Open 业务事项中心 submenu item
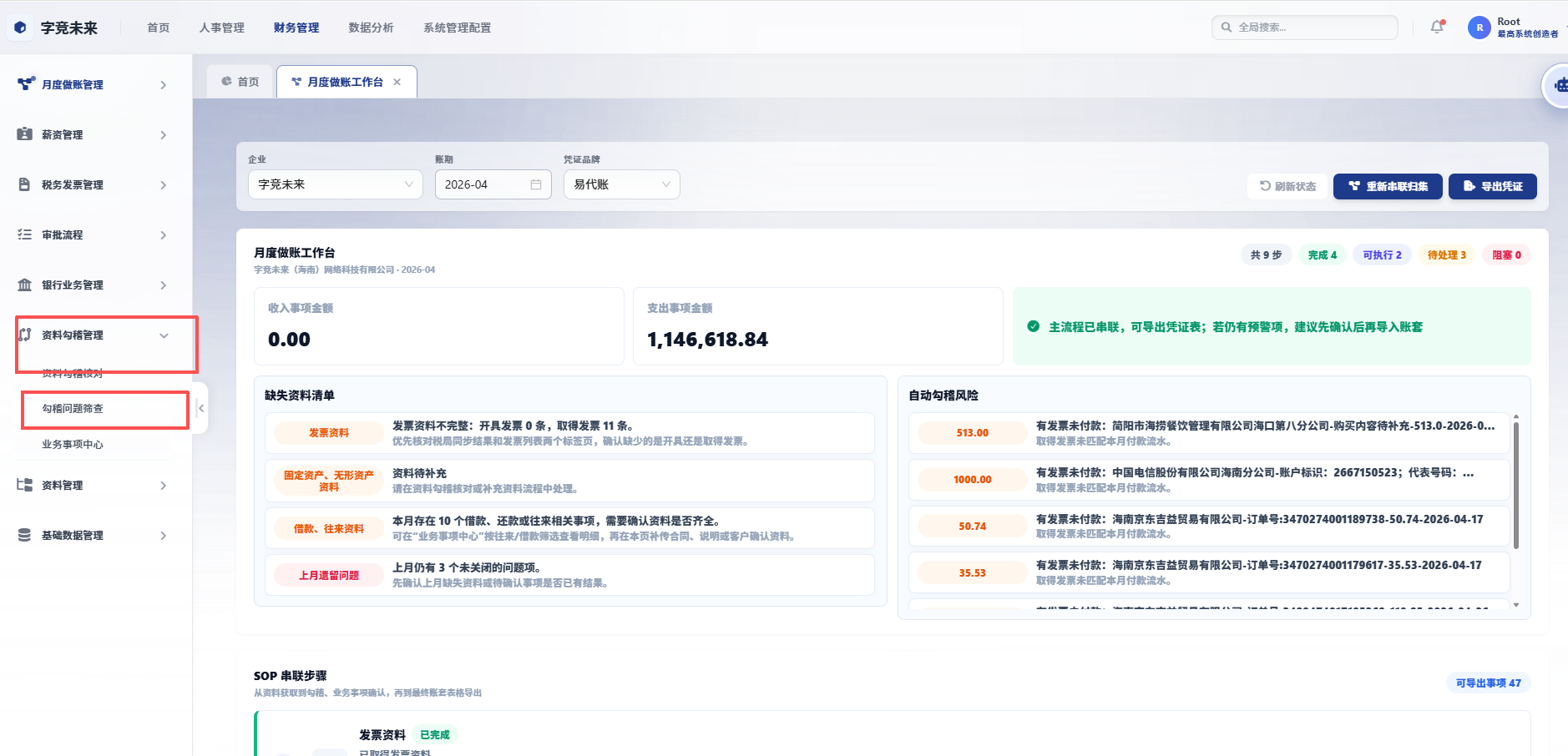Viewport: 1568px width, 756px height. point(73,445)
